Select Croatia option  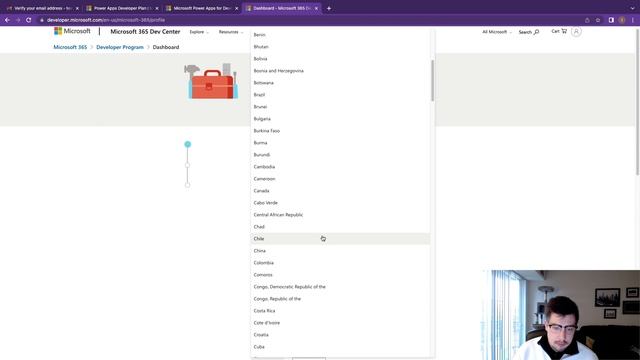click(340, 335)
